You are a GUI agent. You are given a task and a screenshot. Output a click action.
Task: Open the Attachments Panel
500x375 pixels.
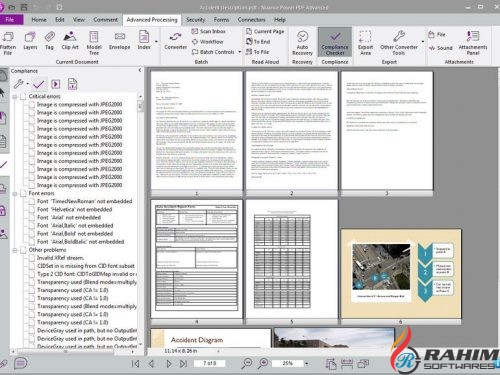473,43
